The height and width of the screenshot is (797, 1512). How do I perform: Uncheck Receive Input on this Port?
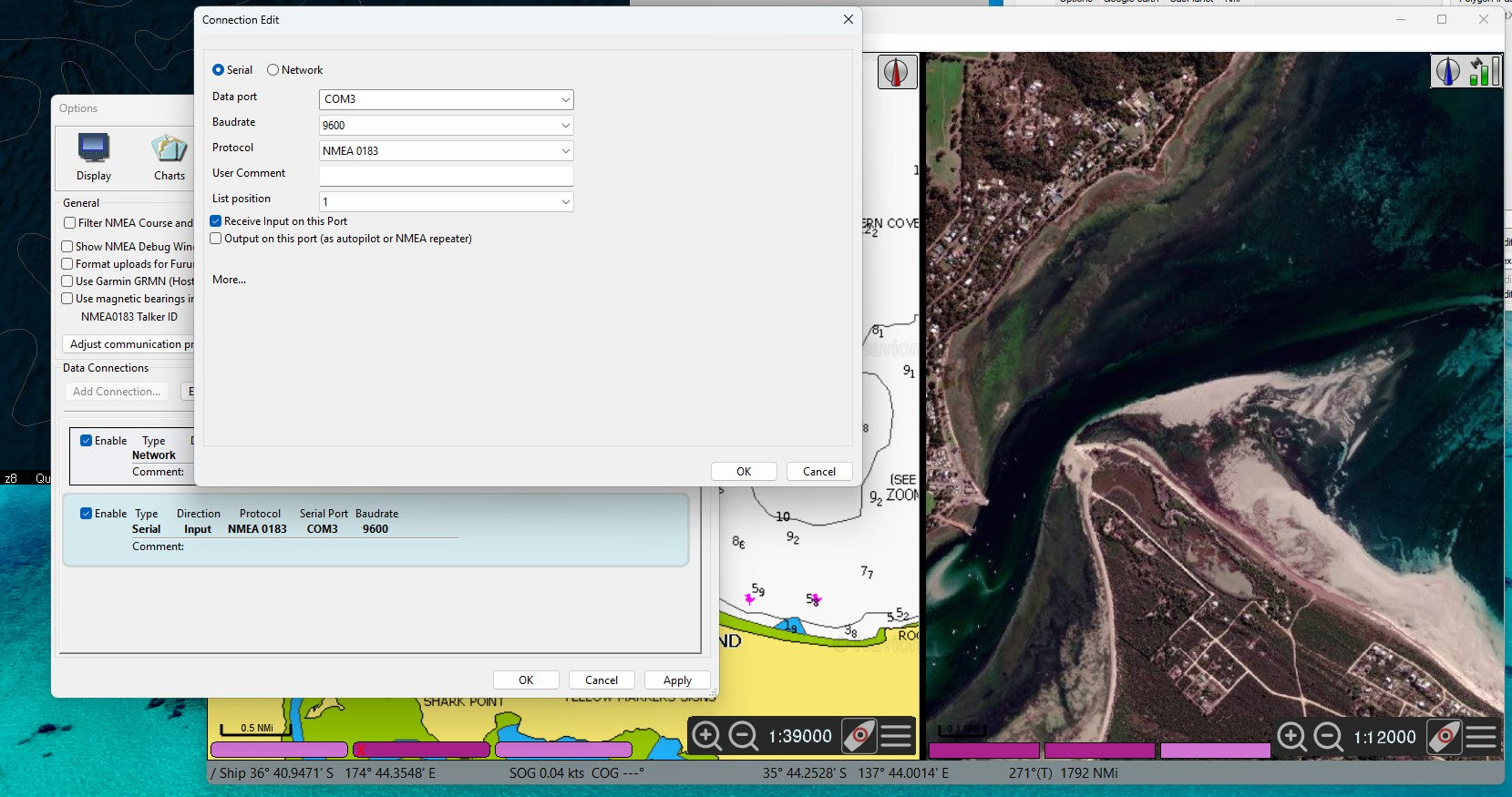tap(216, 221)
